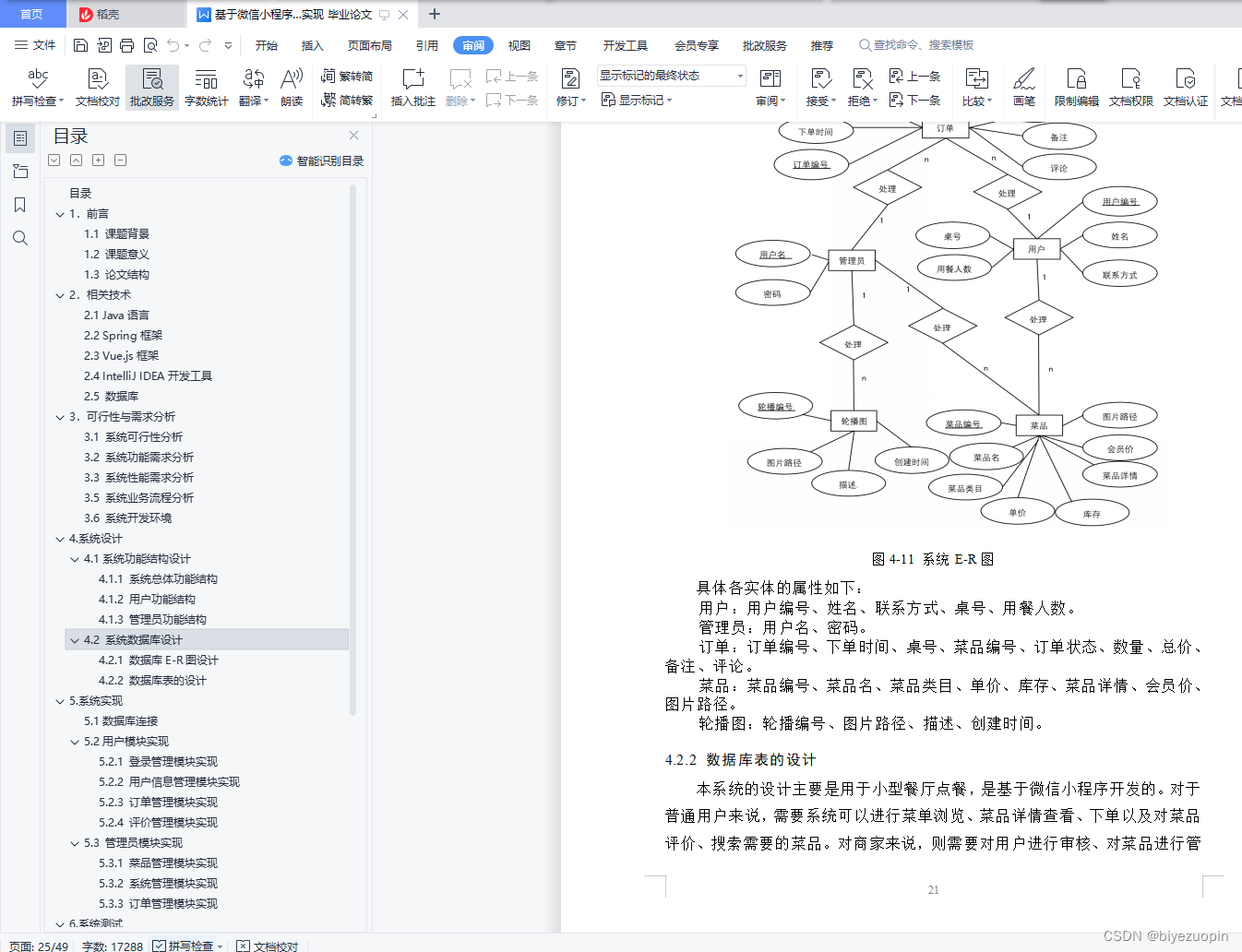Open the review pane (审阅) icon

pyautogui.click(x=770, y=88)
